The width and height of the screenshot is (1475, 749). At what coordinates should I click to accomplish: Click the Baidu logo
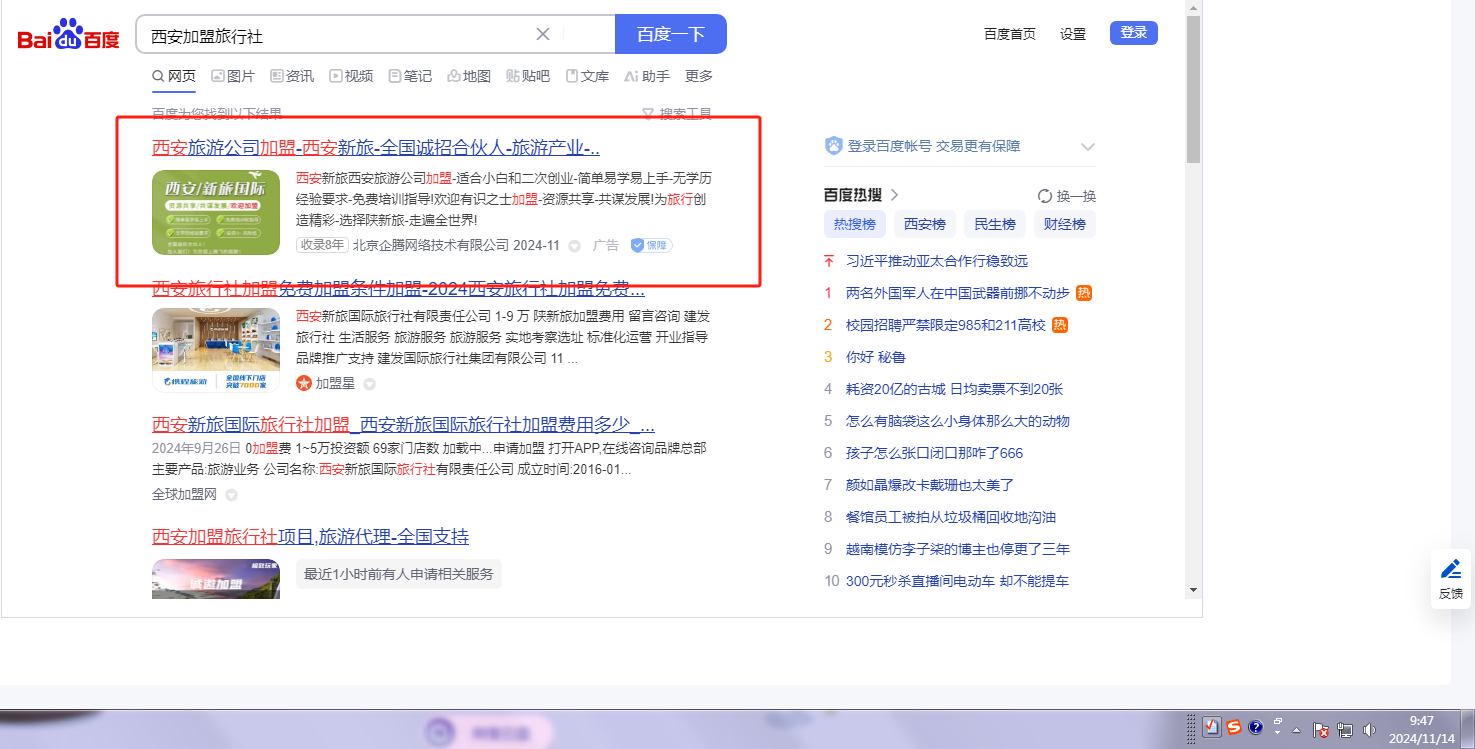click(68, 36)
